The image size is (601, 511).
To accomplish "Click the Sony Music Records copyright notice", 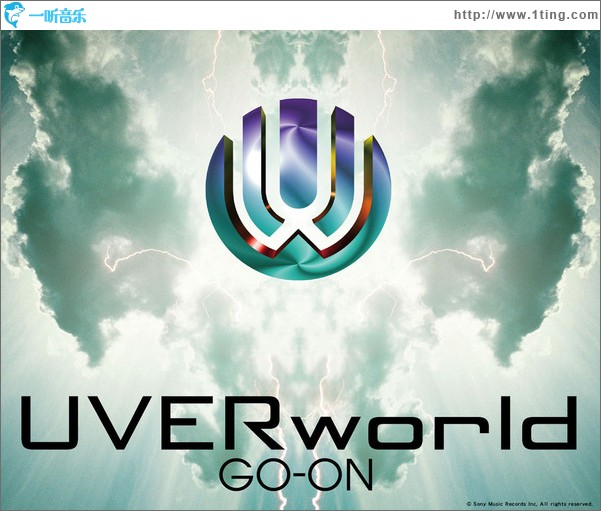I will pos(530,504).
